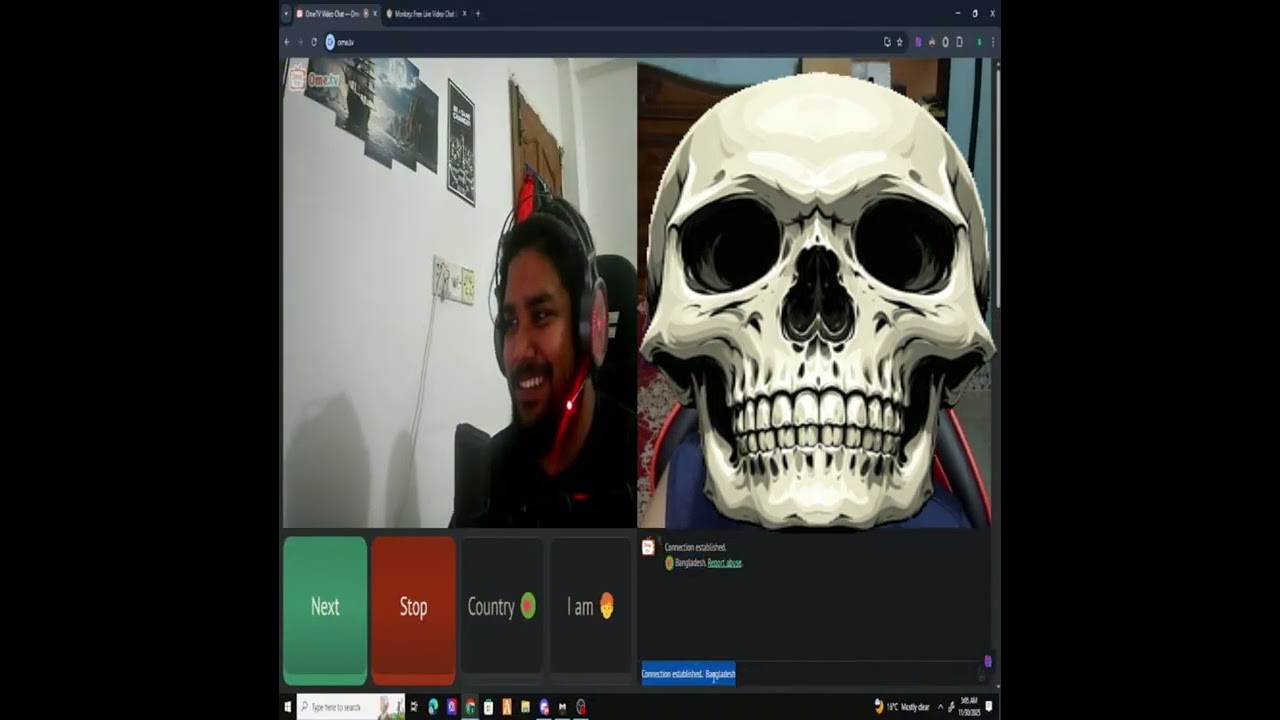The height and width of the screenshot is (720, 1280).
Task: Click the Bangladesh flag icon in chat
Action: pyautogui.click(x=669, y=563)
